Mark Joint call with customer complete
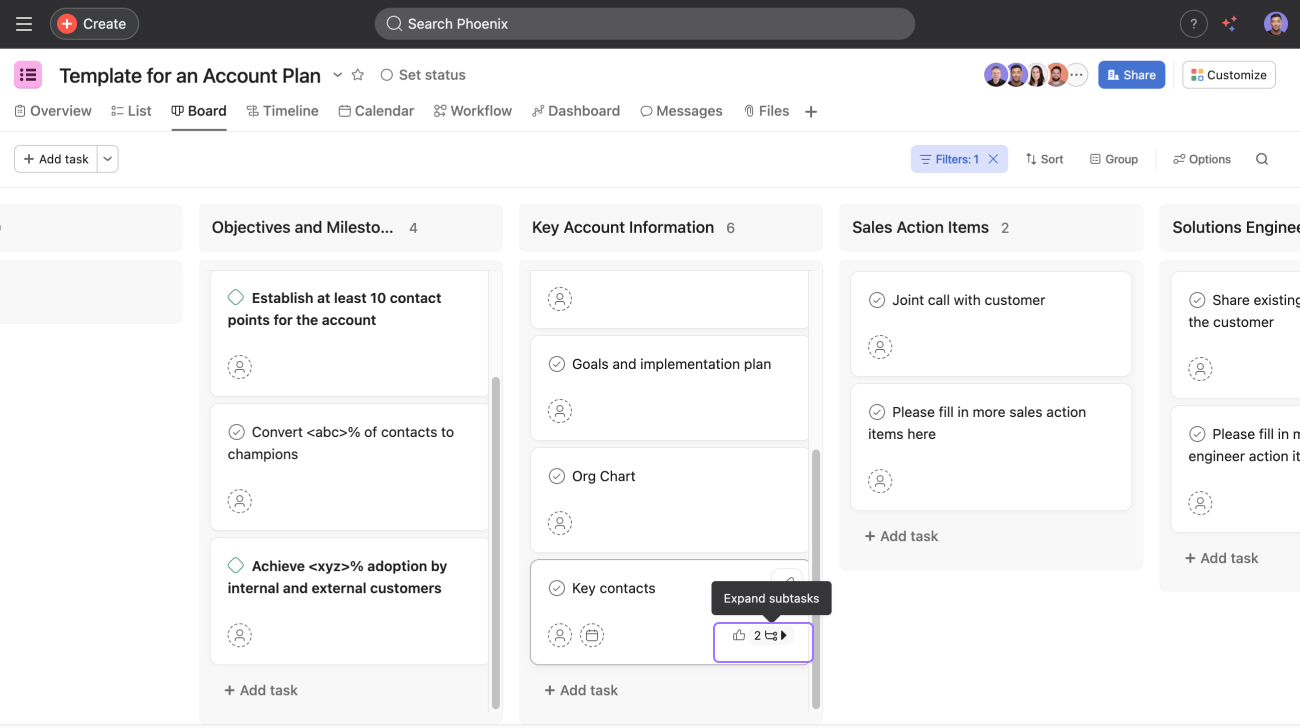The height and width of the screenshot is (728, 1300). click(x=877, y=300)
